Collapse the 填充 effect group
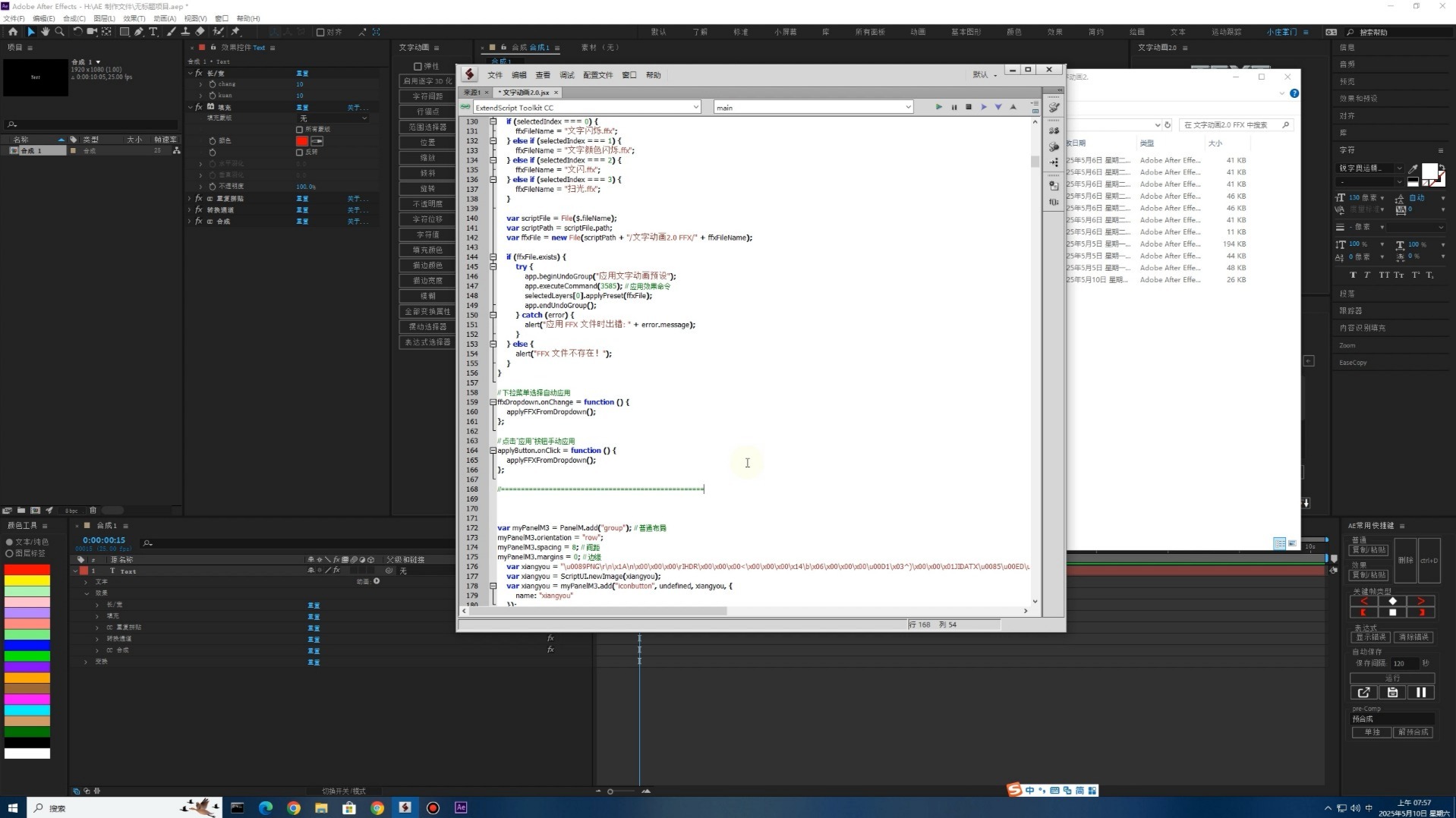 [x=190, y=108]
